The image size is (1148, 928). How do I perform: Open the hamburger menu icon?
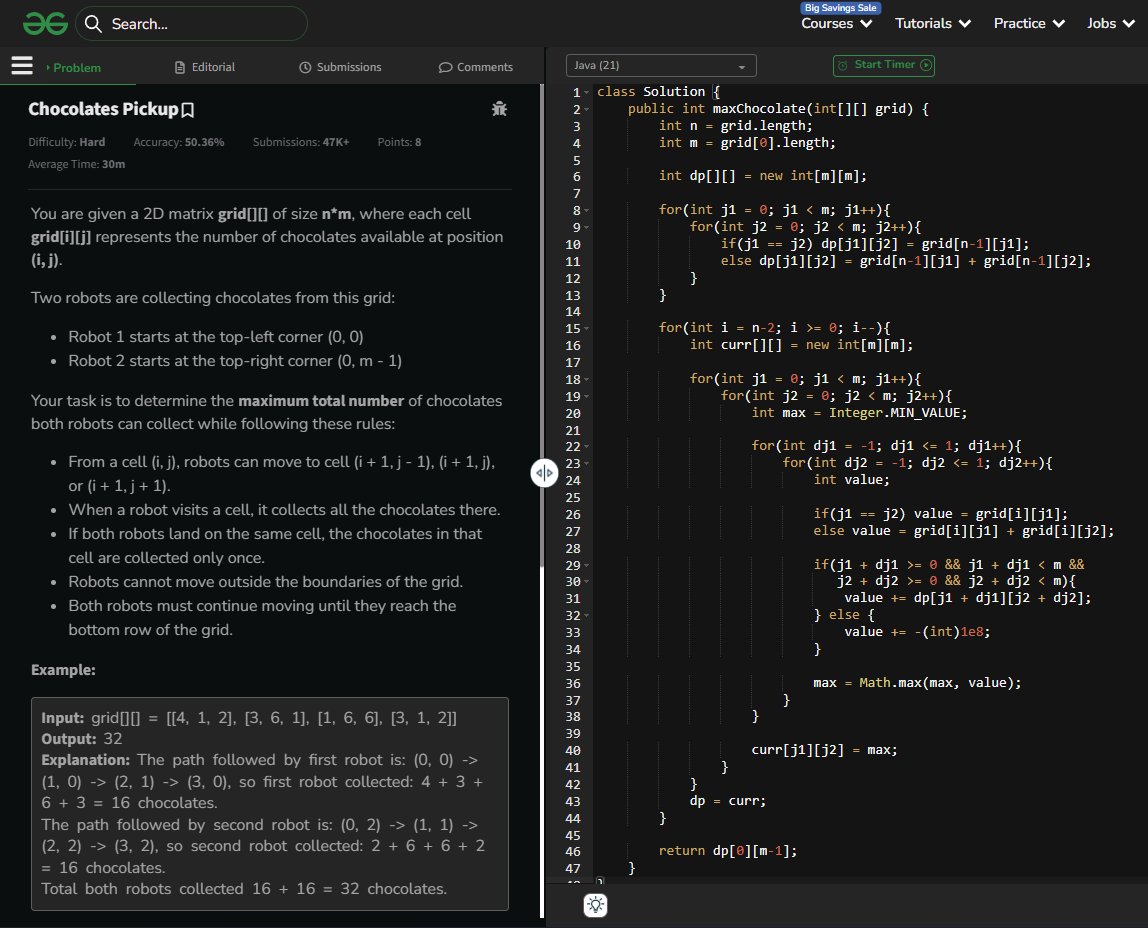pos(22,66)
